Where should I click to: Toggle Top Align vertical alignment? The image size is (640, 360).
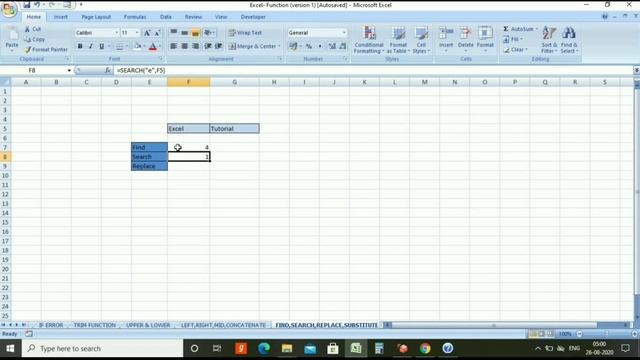pyautogui.click(x=173, y=33)
